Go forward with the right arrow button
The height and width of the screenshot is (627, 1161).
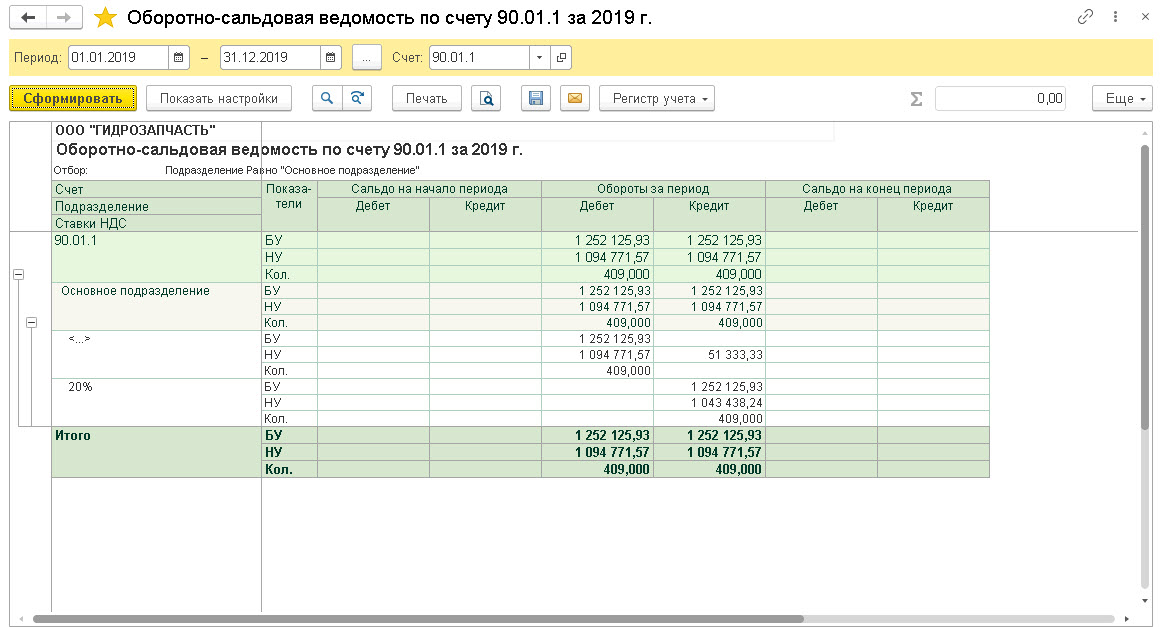(x=64, y=17)
